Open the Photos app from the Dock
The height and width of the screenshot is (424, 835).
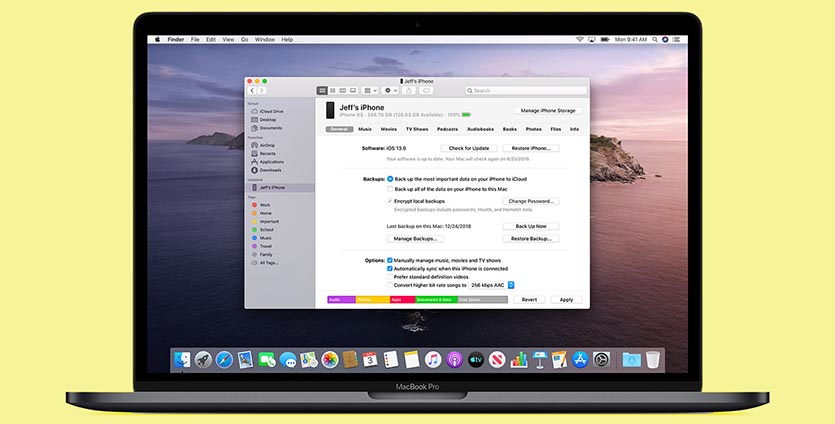click(330, 360)
